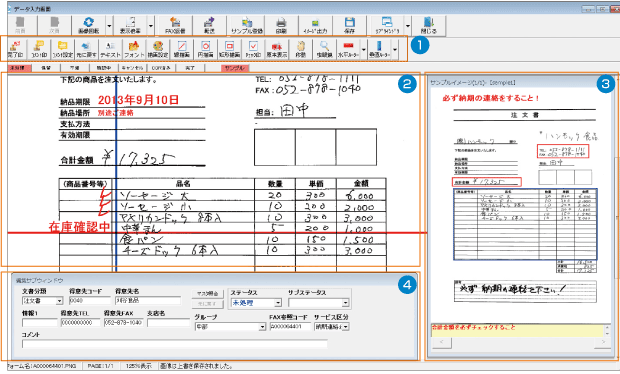Switch to the キャンセル status tab
The width and height of the screenshot is (620, 374).
[132, 68]
